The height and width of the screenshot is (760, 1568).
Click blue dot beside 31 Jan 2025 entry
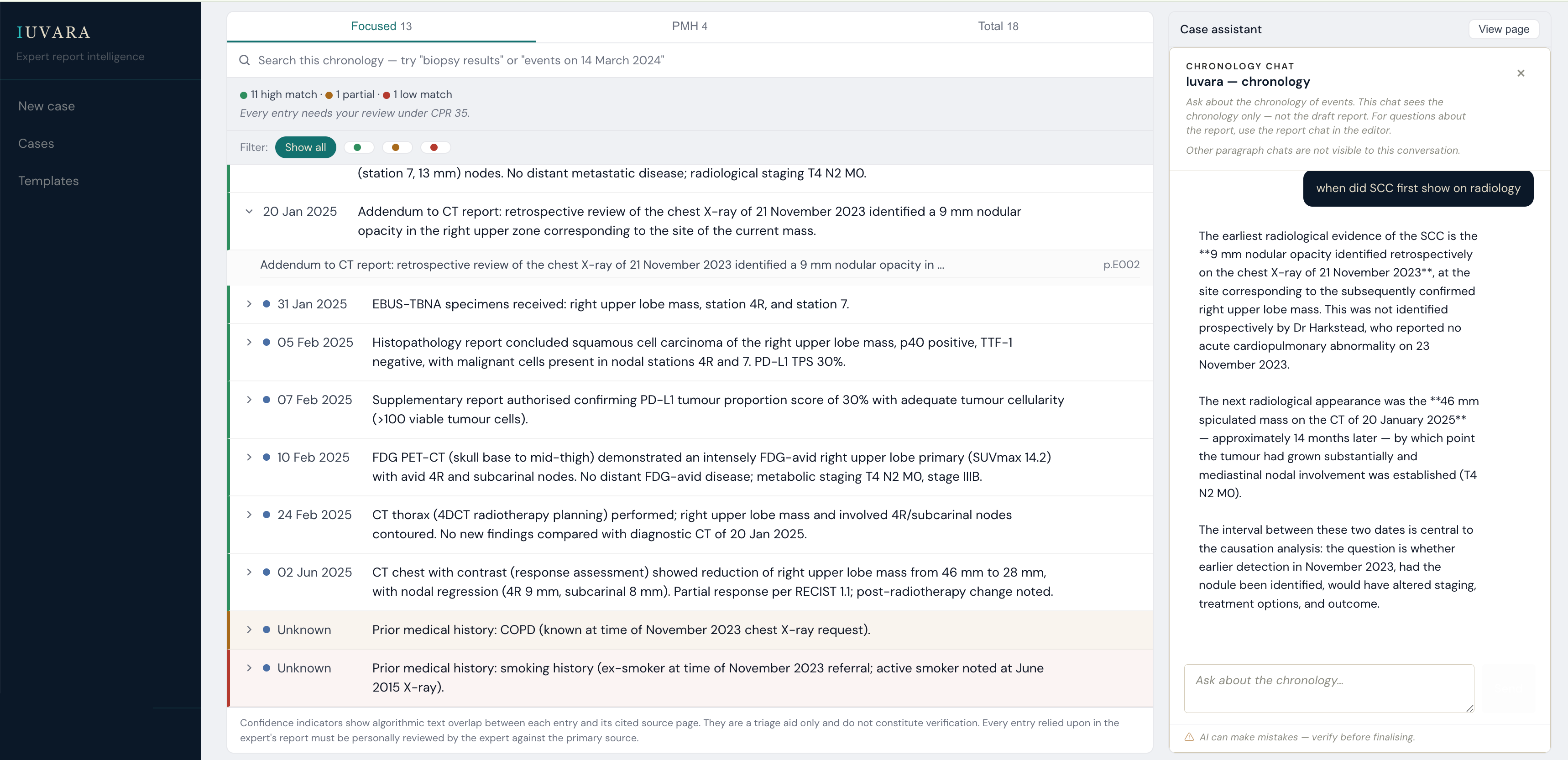pos(267,304)
